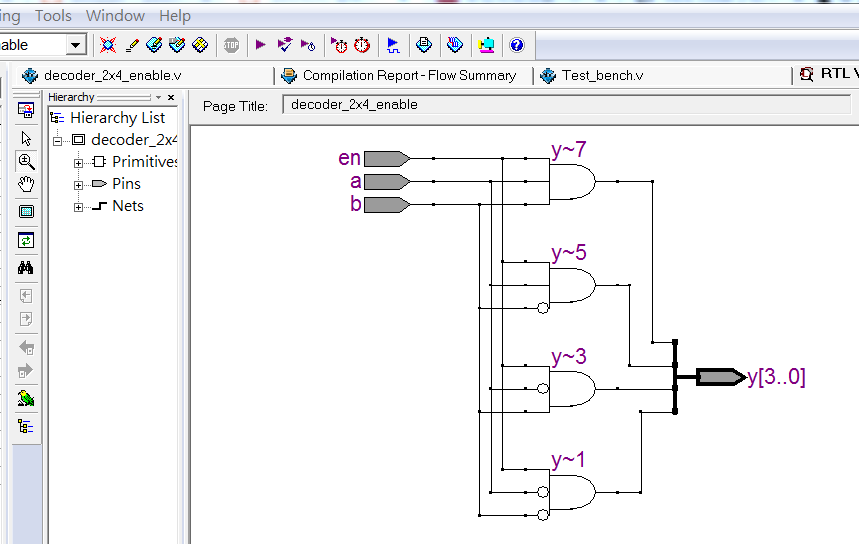Select the en input pin in schematic
The height and width of the screenshot is (544, 859).
coord(387,158)
